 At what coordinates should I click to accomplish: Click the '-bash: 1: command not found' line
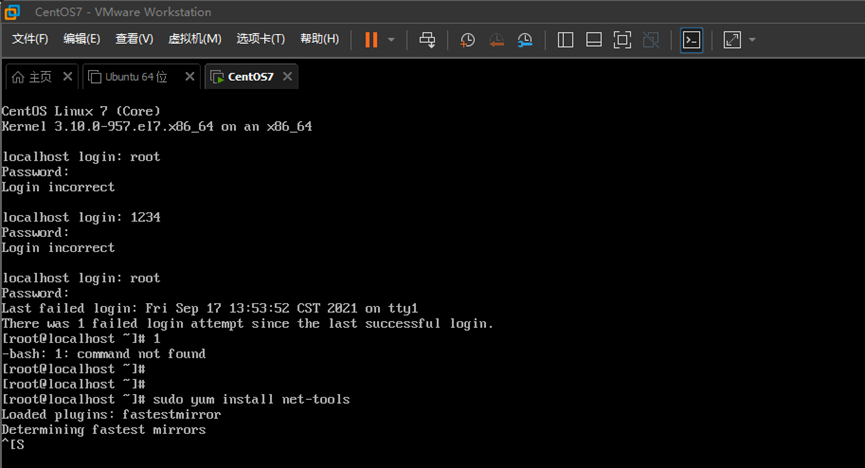[x=104, y=354]
